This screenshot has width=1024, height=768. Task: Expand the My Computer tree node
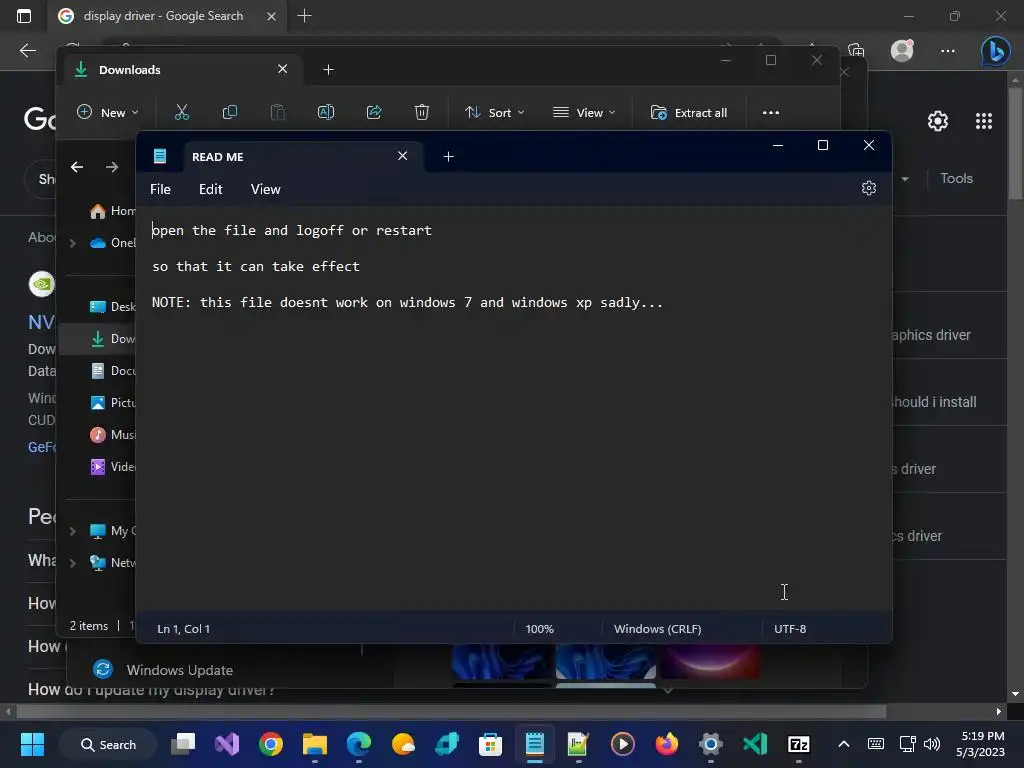click(x=72, y=531)
